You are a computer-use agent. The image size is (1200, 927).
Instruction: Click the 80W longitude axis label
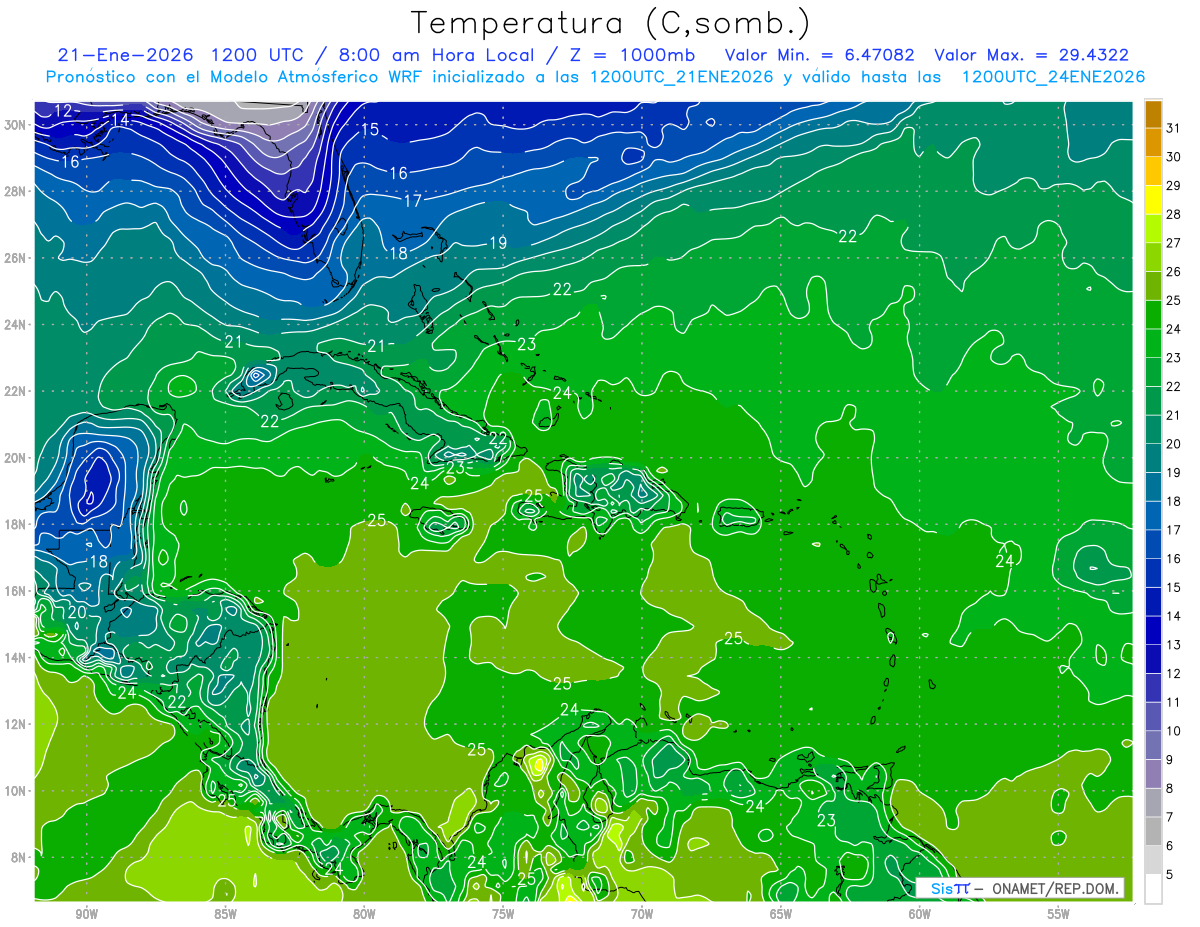[364, 915]
